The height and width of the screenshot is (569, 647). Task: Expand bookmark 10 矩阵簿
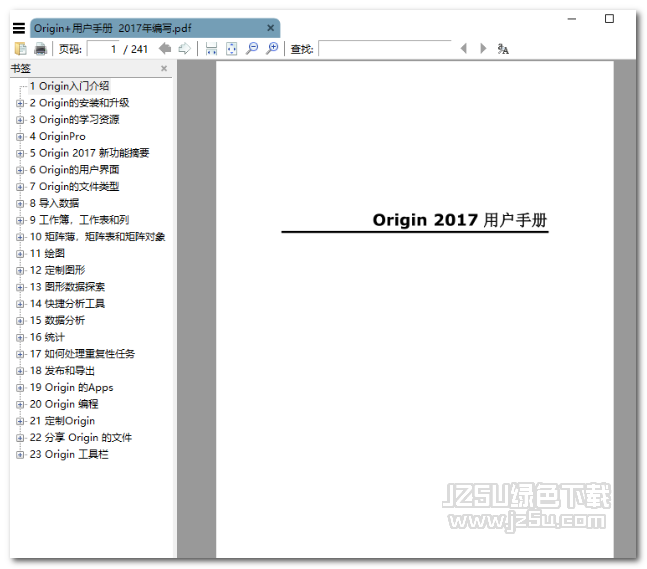coord(20,237)
